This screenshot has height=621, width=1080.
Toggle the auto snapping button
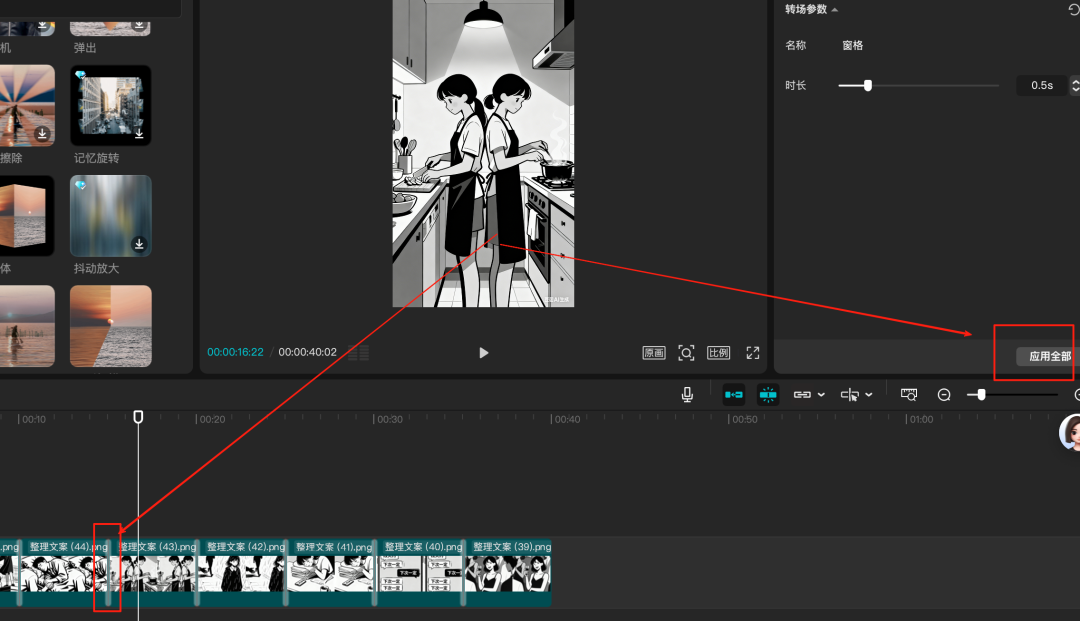click(768, 395)
